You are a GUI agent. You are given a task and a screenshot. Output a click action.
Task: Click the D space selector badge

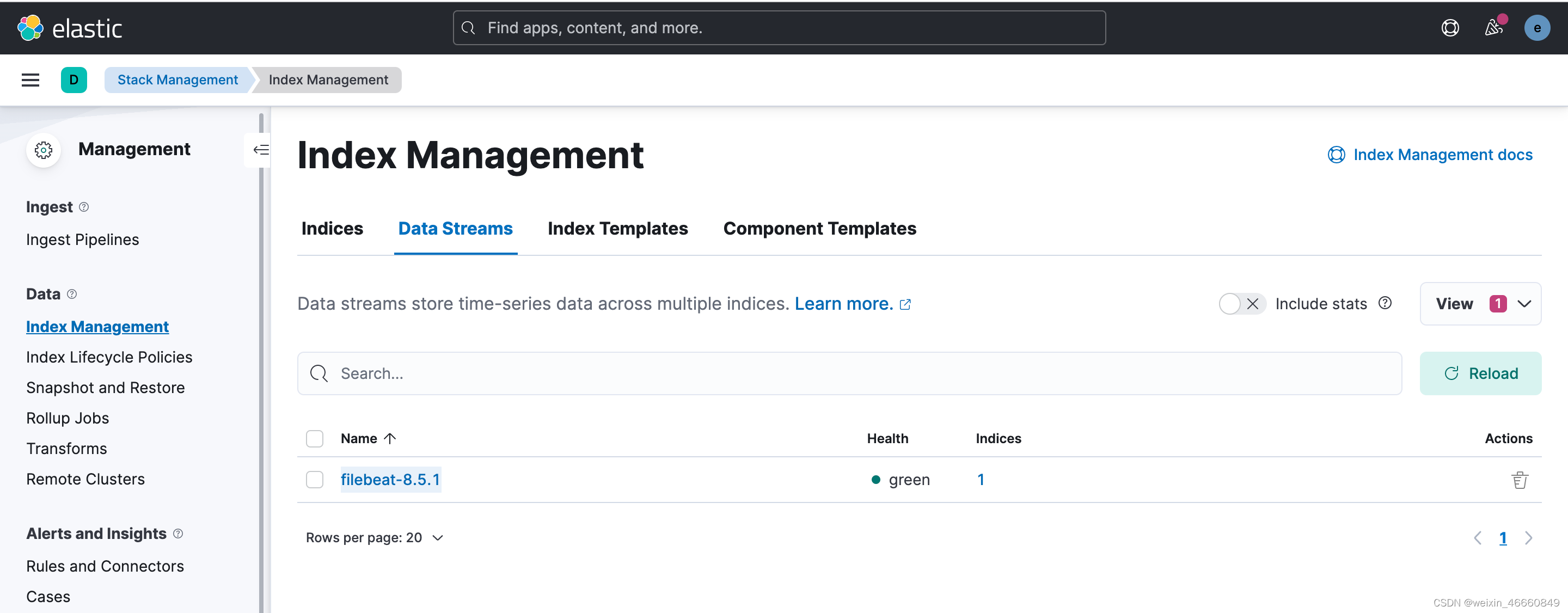(73, 79)
